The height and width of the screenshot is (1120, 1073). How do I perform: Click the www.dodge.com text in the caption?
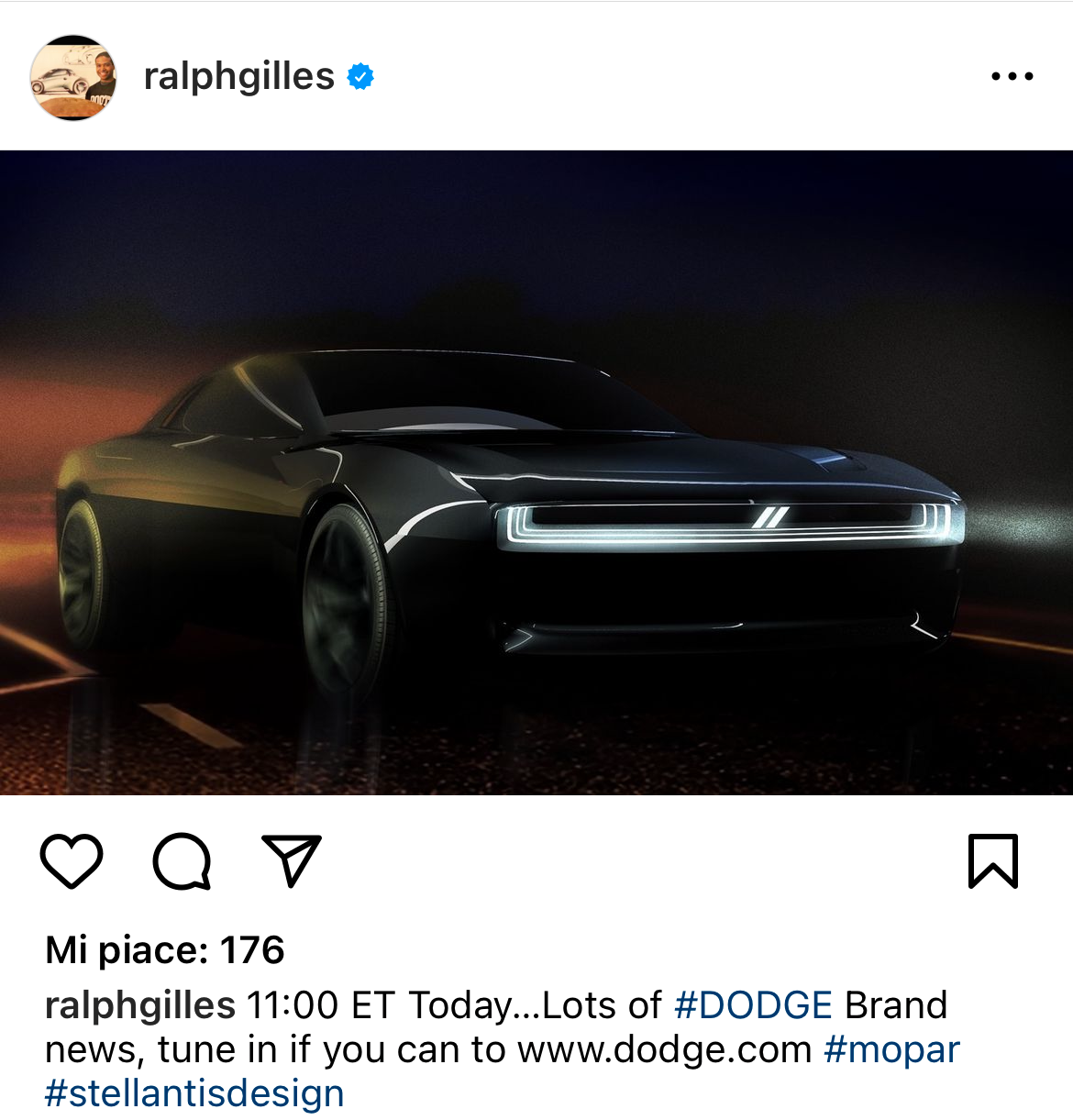[665, 1049]
